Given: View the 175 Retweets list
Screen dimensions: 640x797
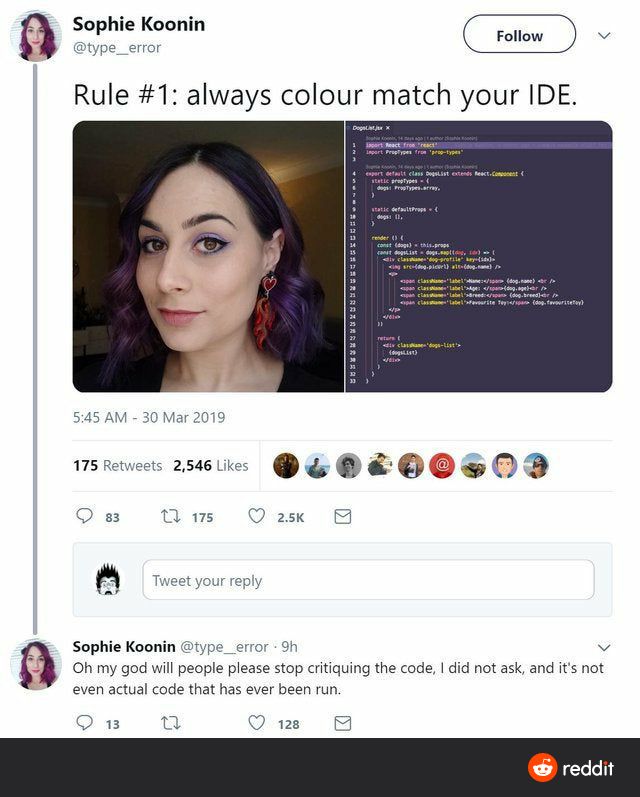Looking at the screenshot, I should (117, 466).
